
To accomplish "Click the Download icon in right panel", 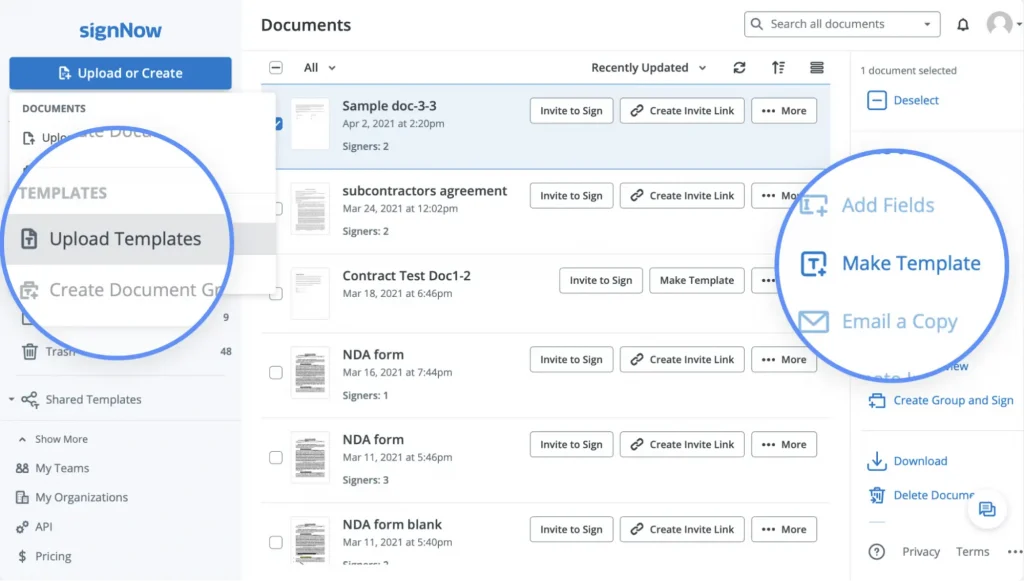I will pyautogui.click(x=877, y=461).
